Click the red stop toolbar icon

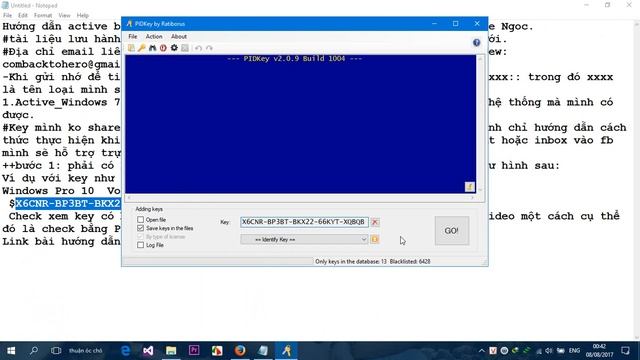[x=163, y=48]
